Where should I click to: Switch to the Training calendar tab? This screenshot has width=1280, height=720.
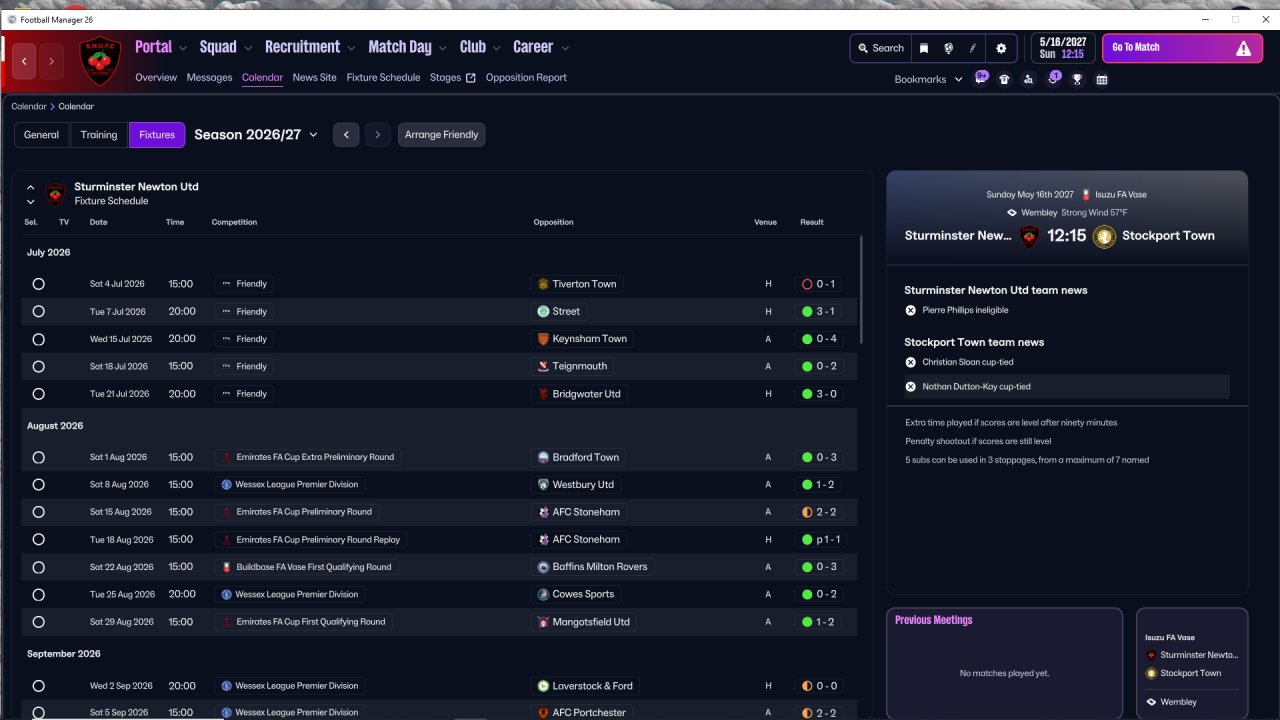pyautogui.click(x=99, y=135)
